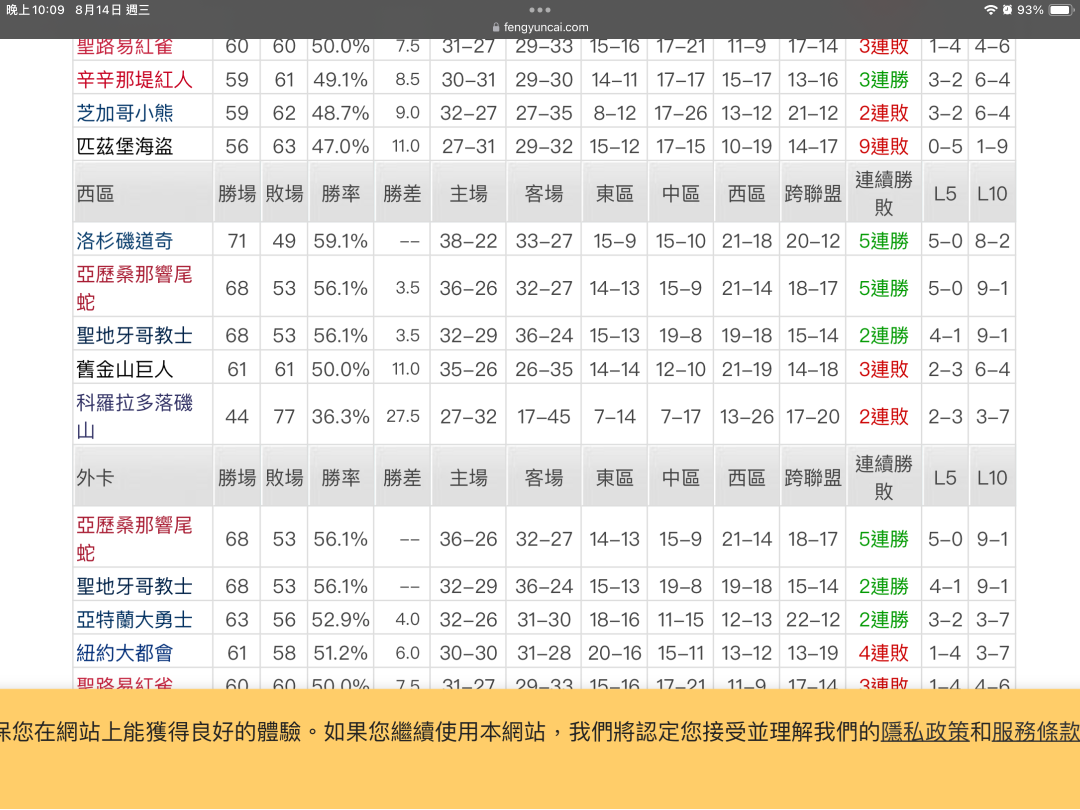The height and width of the screenshot is (810, 1080).
Task: Click the 22–12 interleague record for 亞特蘭大勇士
Action: (x=813, y=620)
